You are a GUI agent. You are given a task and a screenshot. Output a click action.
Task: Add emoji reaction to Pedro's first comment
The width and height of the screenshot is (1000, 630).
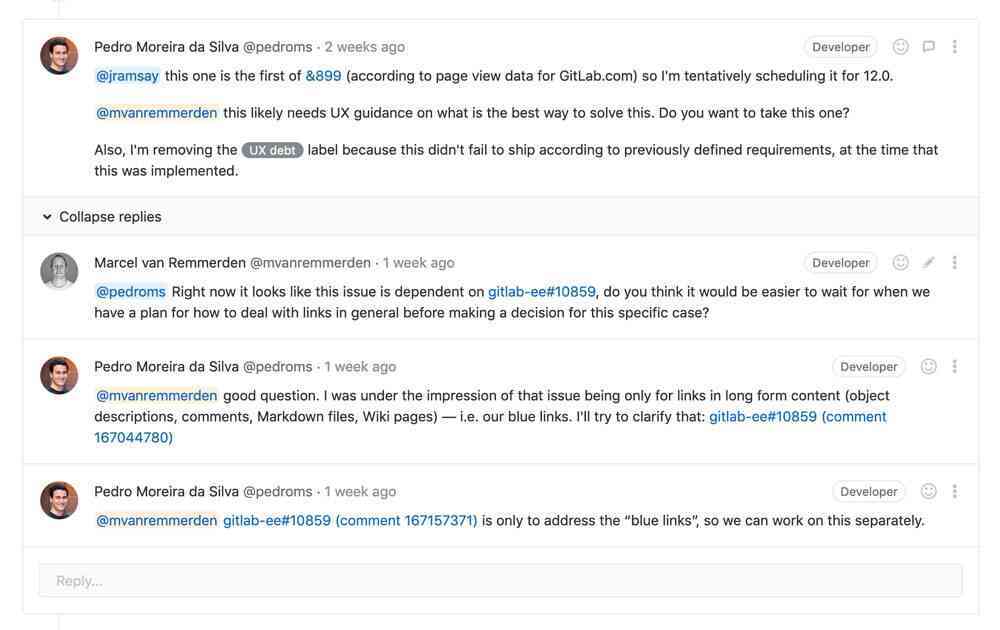[x=900, y=47]
